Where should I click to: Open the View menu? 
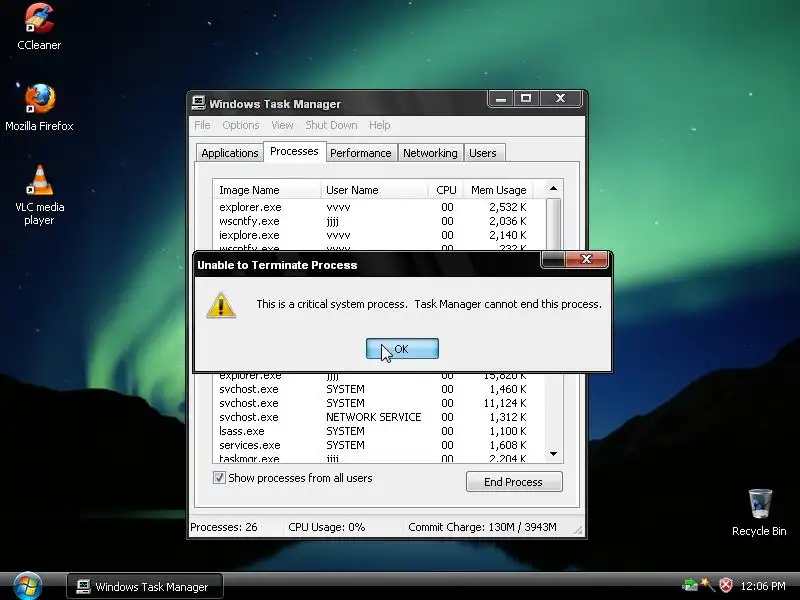[x=282, y=125]
